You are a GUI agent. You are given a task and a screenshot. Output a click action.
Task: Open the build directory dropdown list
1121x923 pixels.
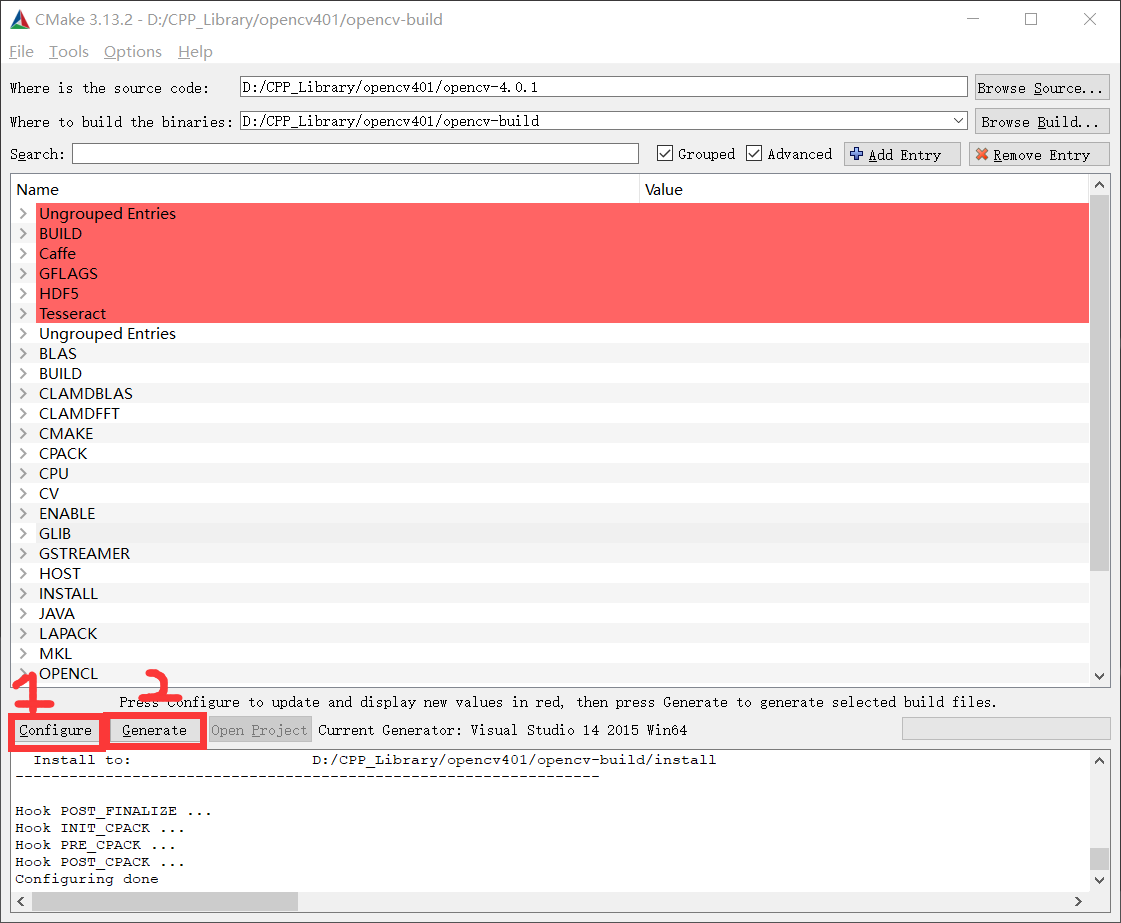click(958, 120)
